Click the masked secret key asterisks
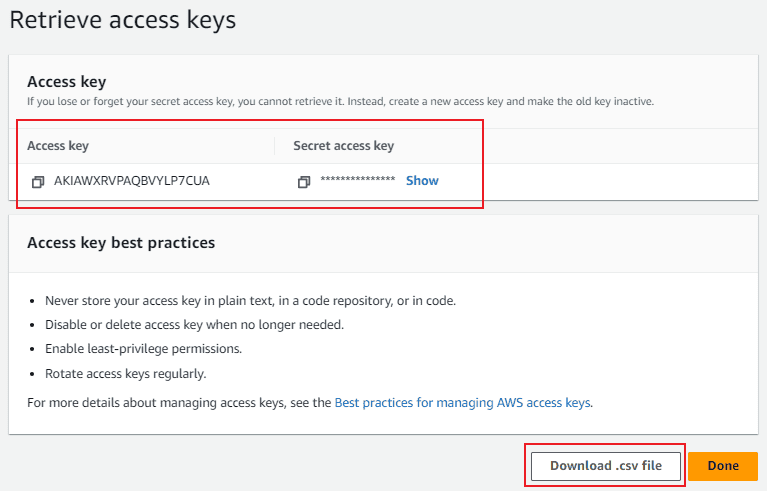 (358, 179)
